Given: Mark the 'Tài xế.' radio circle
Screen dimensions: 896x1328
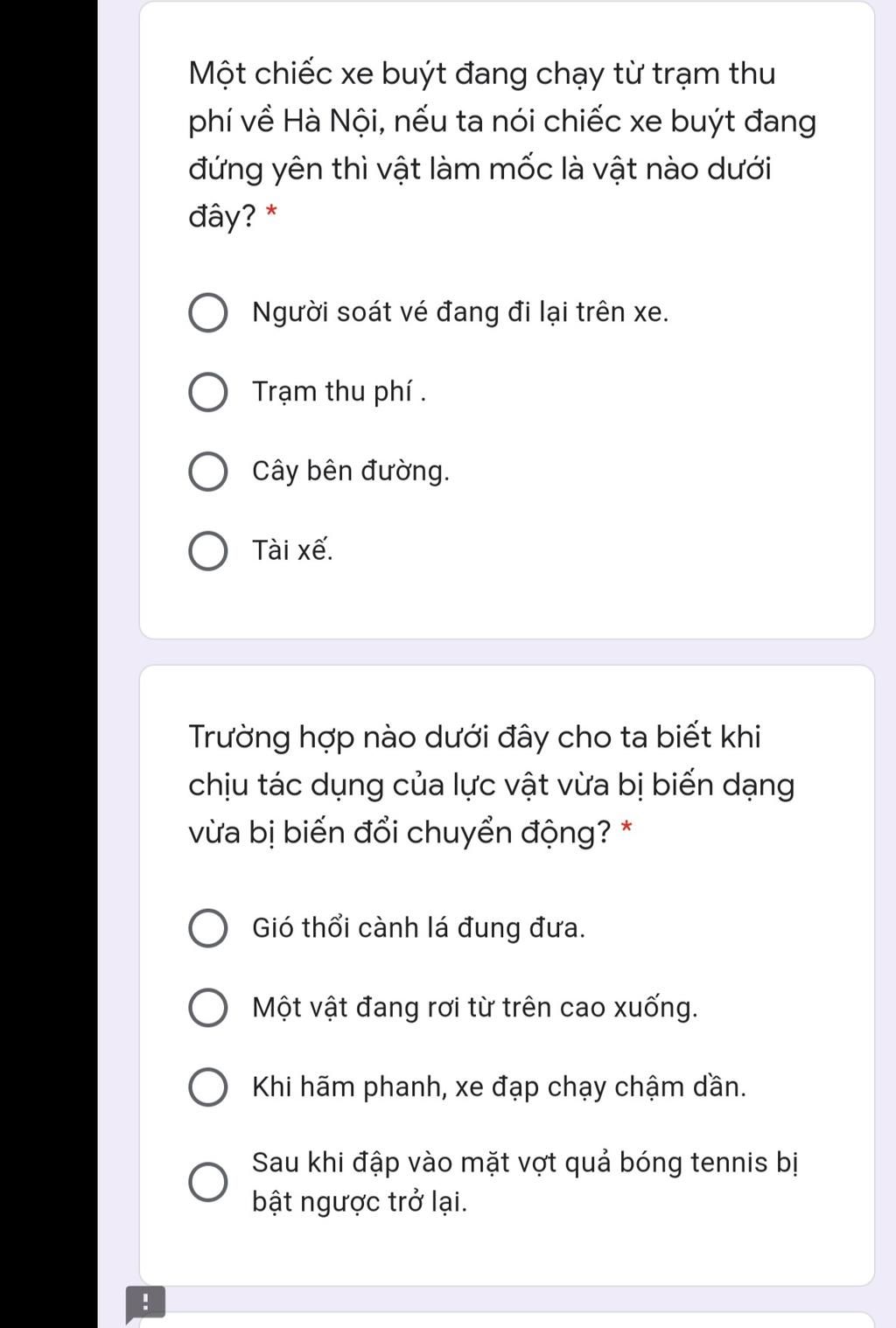Looking at the screenshot, I should [208, 552].
